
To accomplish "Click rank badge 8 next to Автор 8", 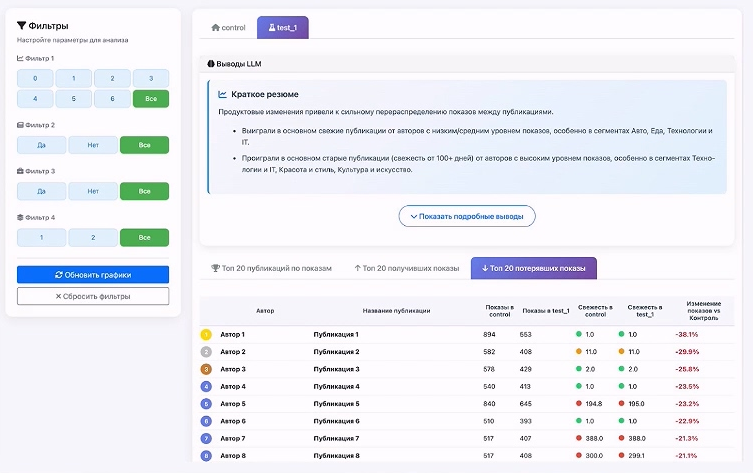I will click(206, 456).
